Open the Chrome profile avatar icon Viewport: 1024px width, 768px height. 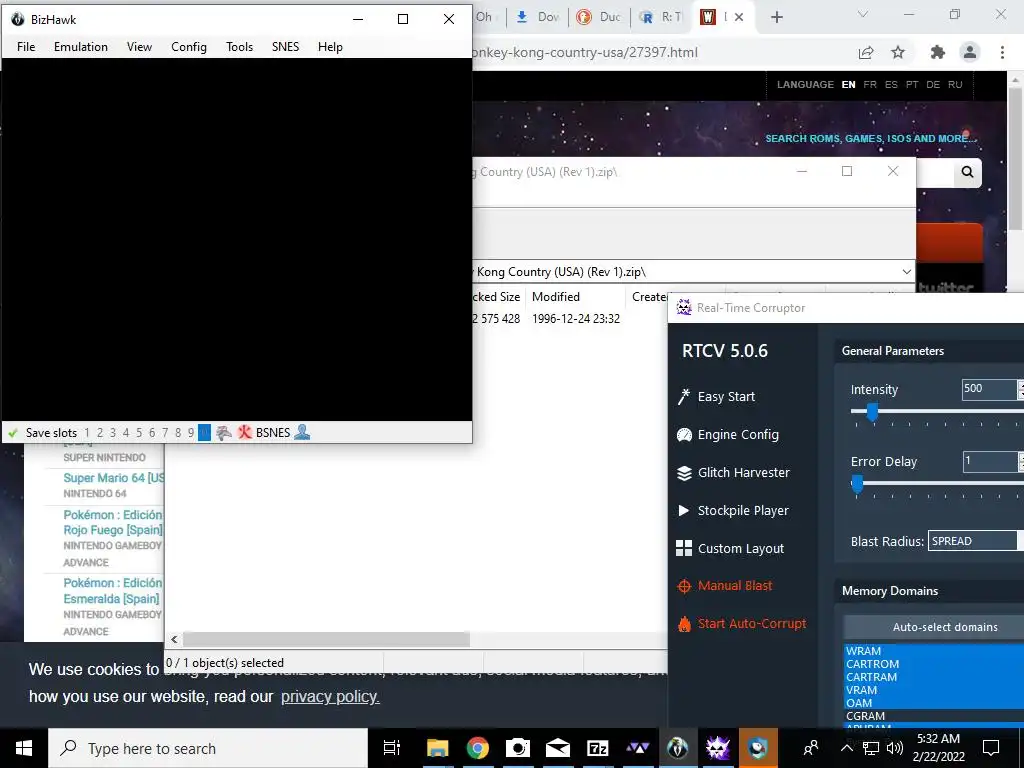coord(970,52)
